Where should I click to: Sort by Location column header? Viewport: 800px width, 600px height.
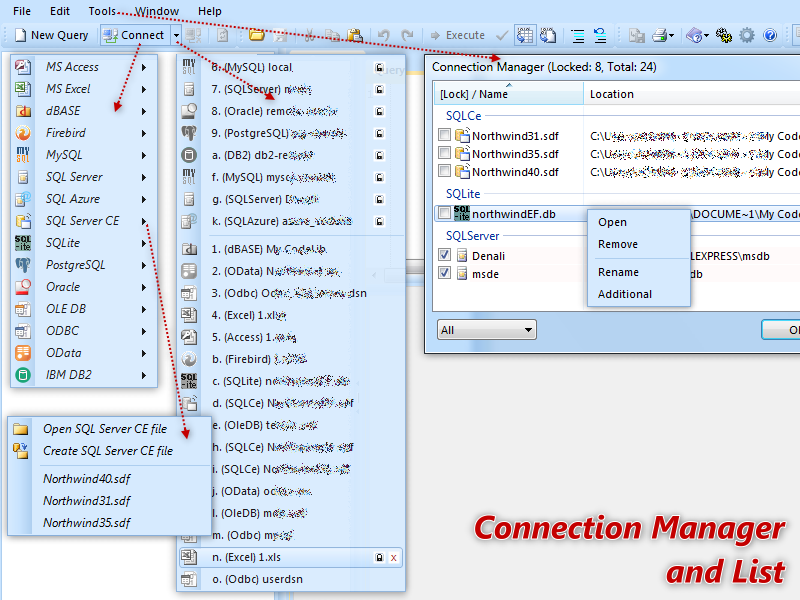click(692, 94)
